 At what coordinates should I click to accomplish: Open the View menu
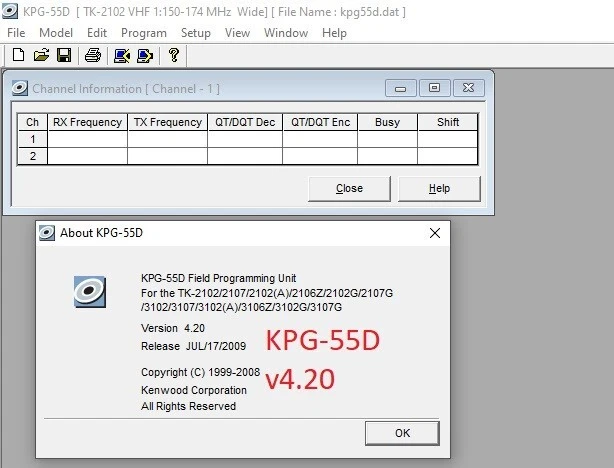click(x=237, y=33)
